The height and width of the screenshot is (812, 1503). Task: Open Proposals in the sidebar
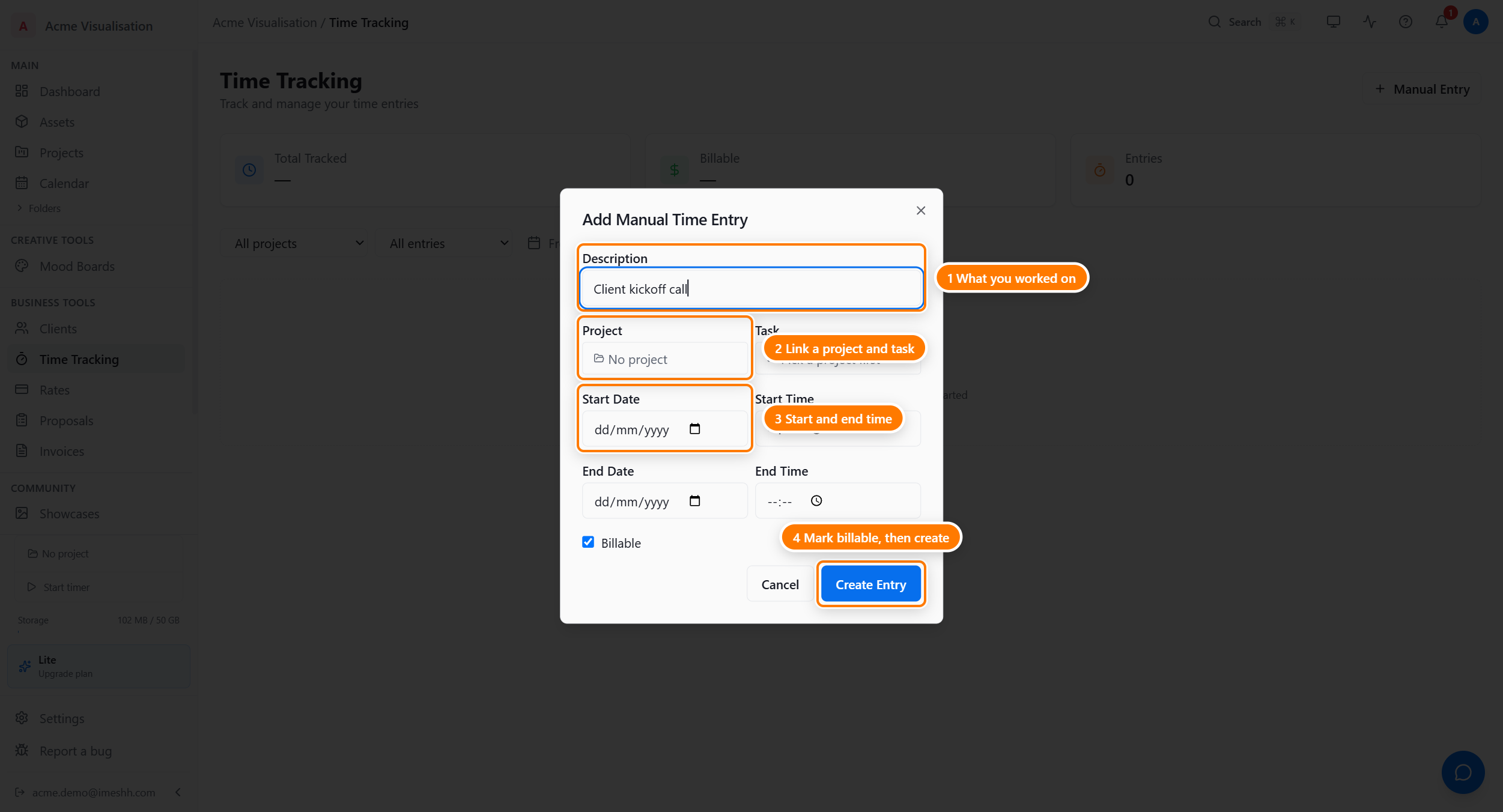(x=98, y=420)
